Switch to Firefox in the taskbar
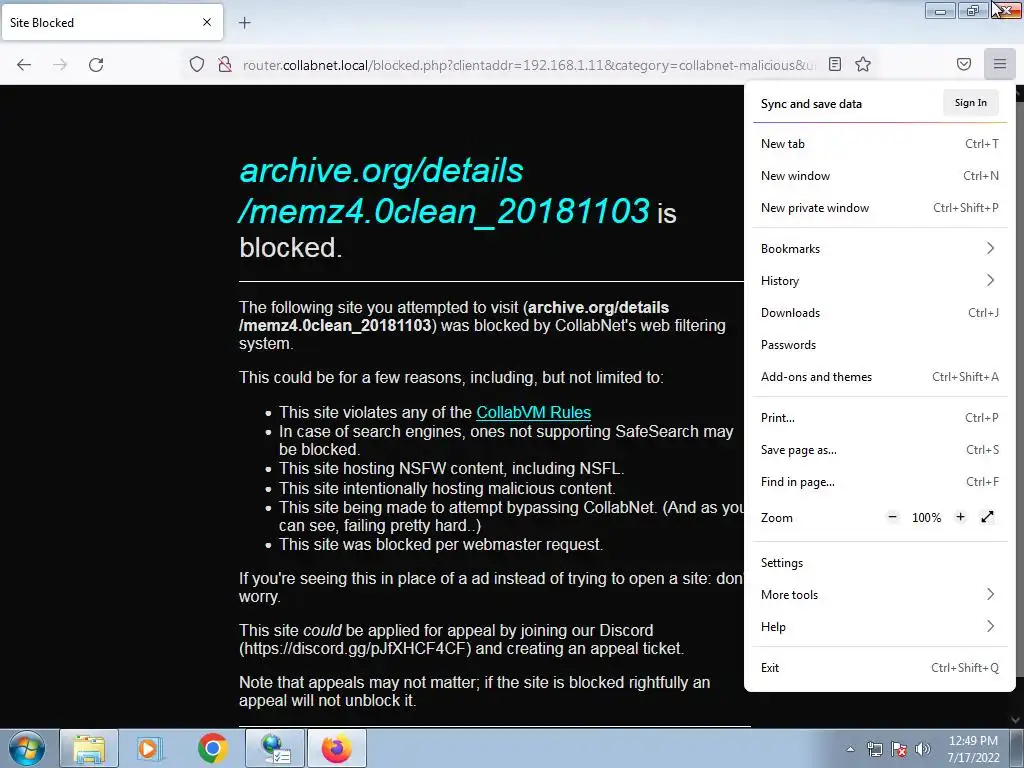1024x768 pixels. point(336,748)
